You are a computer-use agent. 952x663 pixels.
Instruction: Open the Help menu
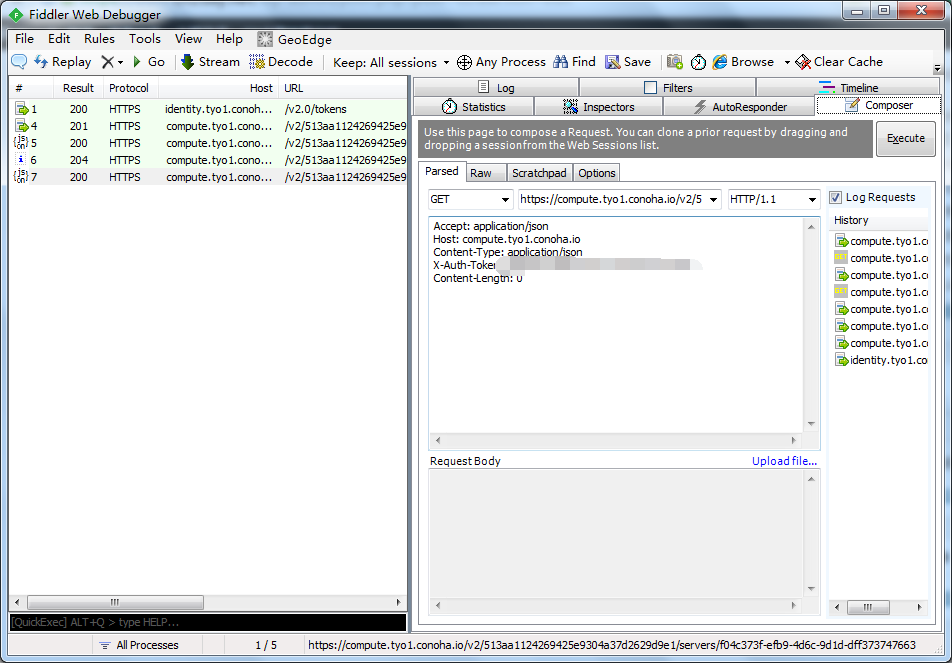click(x=229, y=39)
